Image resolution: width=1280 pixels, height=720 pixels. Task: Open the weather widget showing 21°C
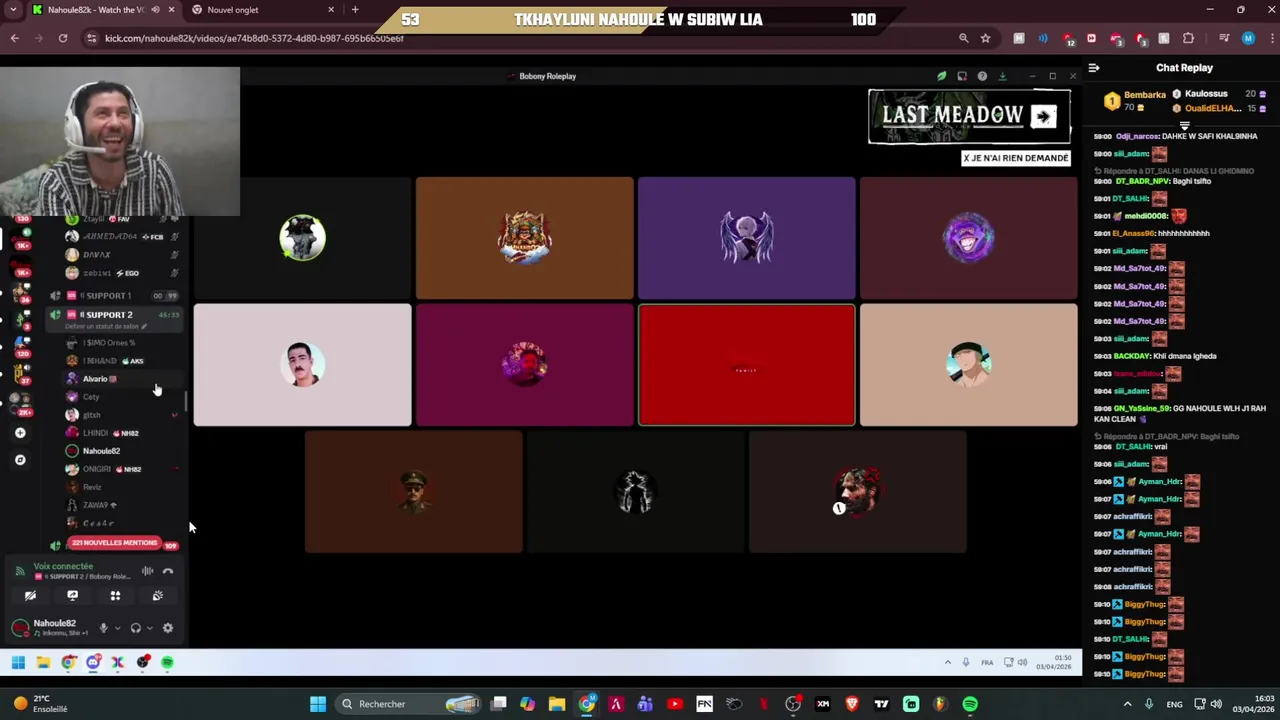pos(40,704)
